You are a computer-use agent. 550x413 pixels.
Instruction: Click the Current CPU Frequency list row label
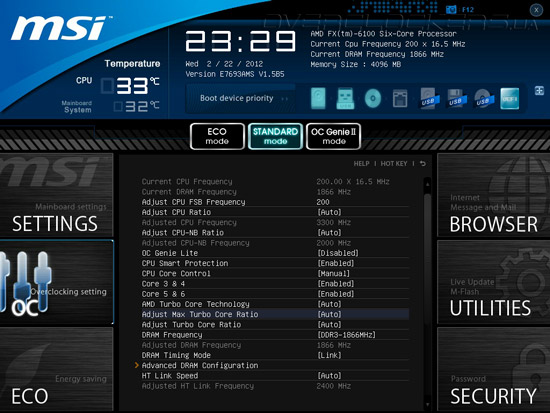187,182
